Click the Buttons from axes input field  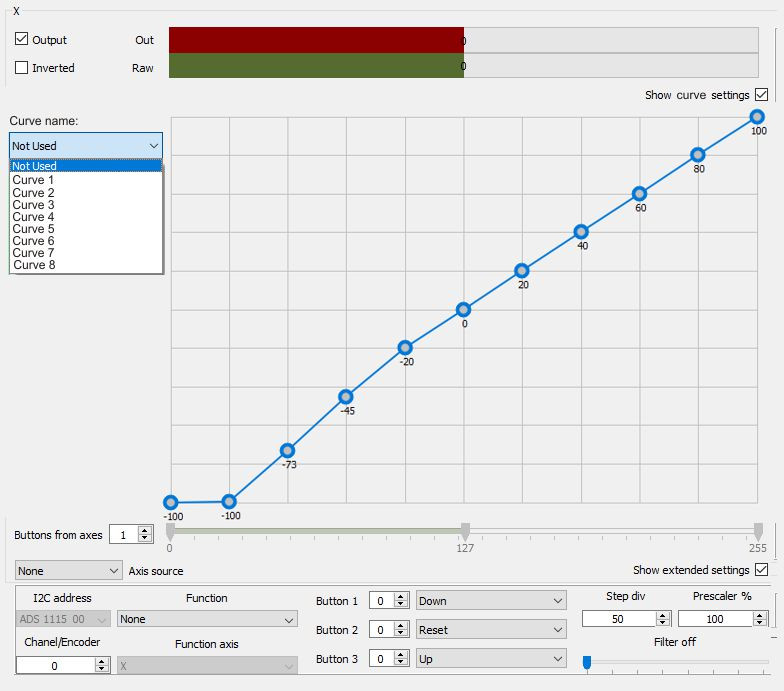(124, 535)
